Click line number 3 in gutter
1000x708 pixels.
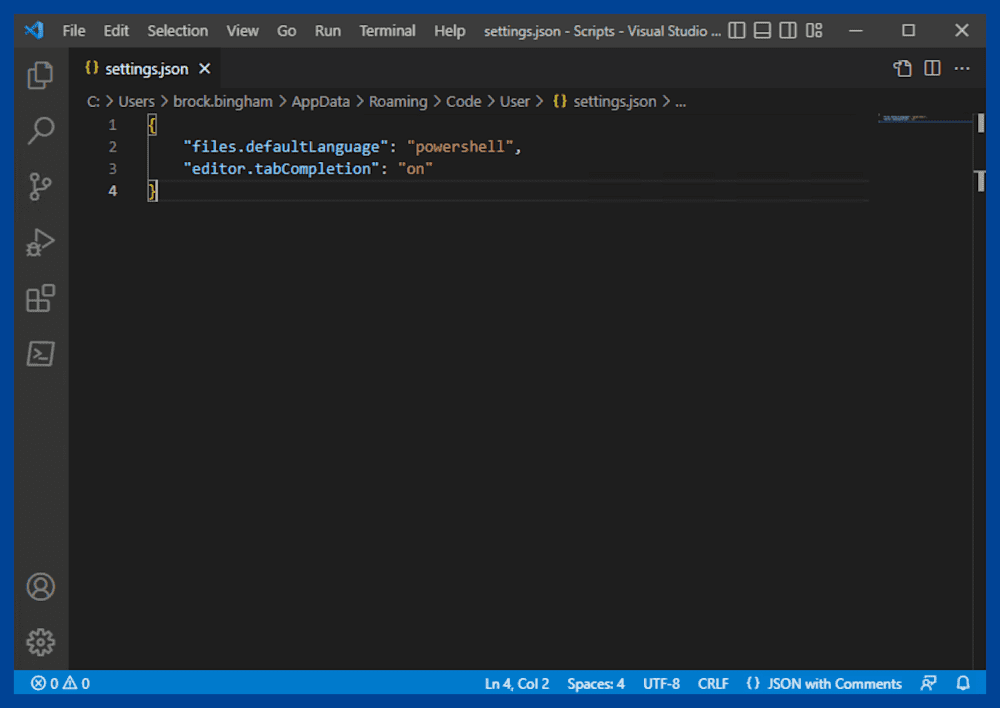112,168
